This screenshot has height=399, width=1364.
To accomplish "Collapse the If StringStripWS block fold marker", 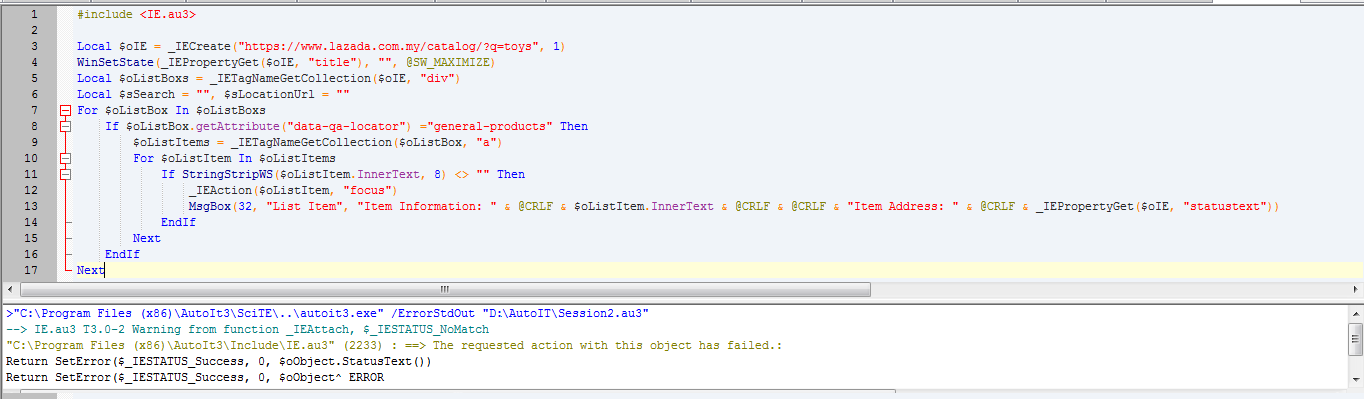I will [x=66, y=174].
